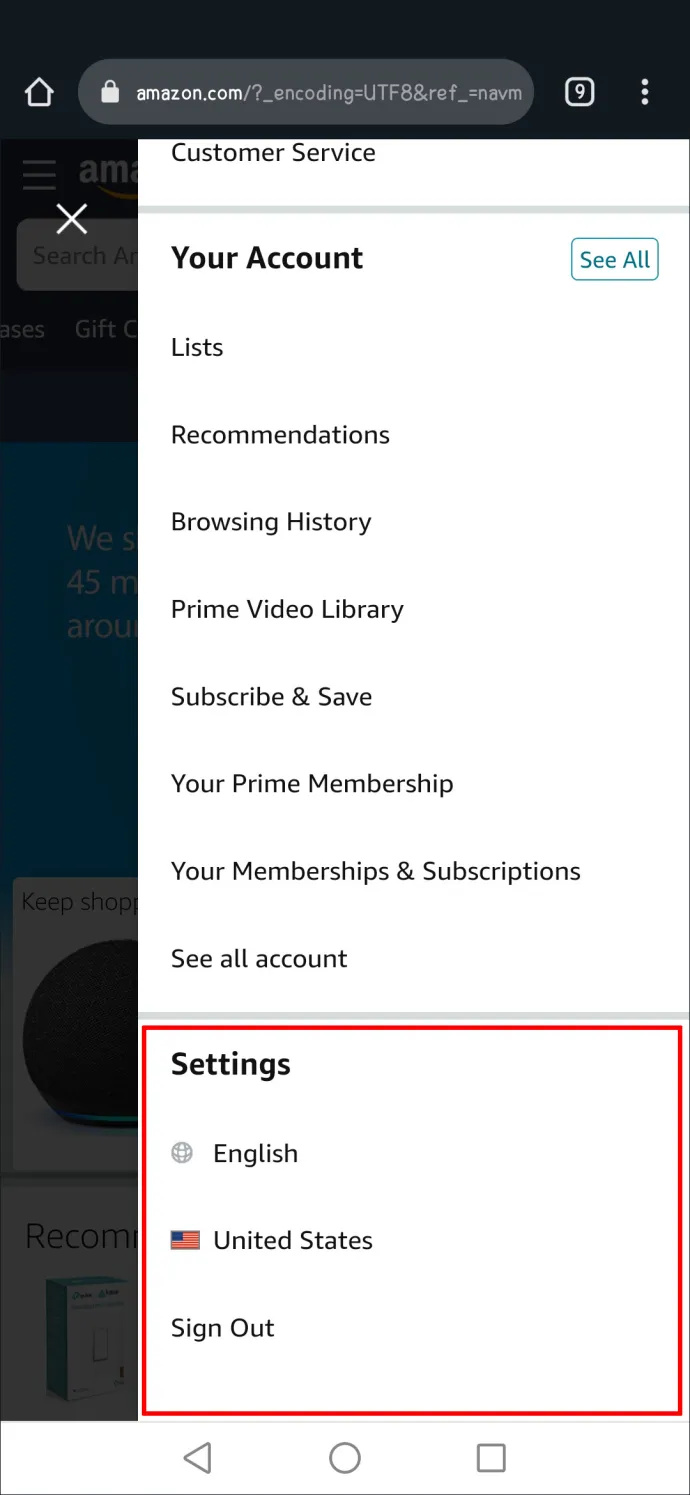Tap the Android back navigation button
The image size is (690, 1495).
click(198, 1458)
